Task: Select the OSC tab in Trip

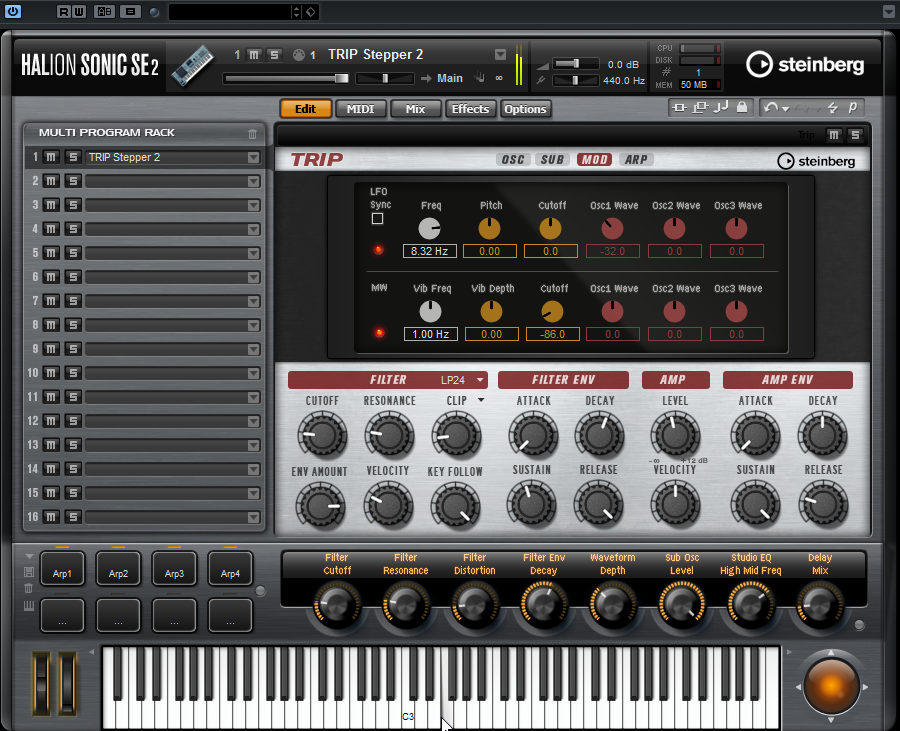Action: click(513, 160)
